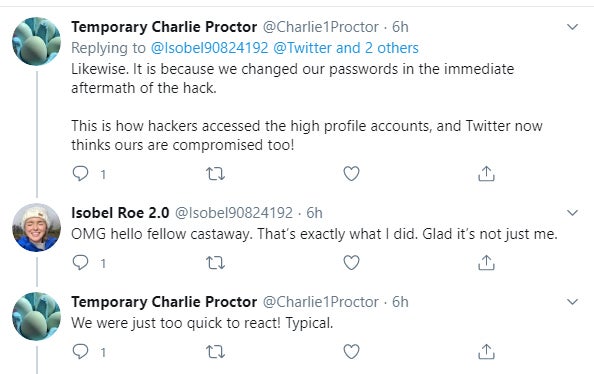The image size is (594, 374).
Task: Open Charlie Proctor's avatar on first tweet
Action: point(36,41)
